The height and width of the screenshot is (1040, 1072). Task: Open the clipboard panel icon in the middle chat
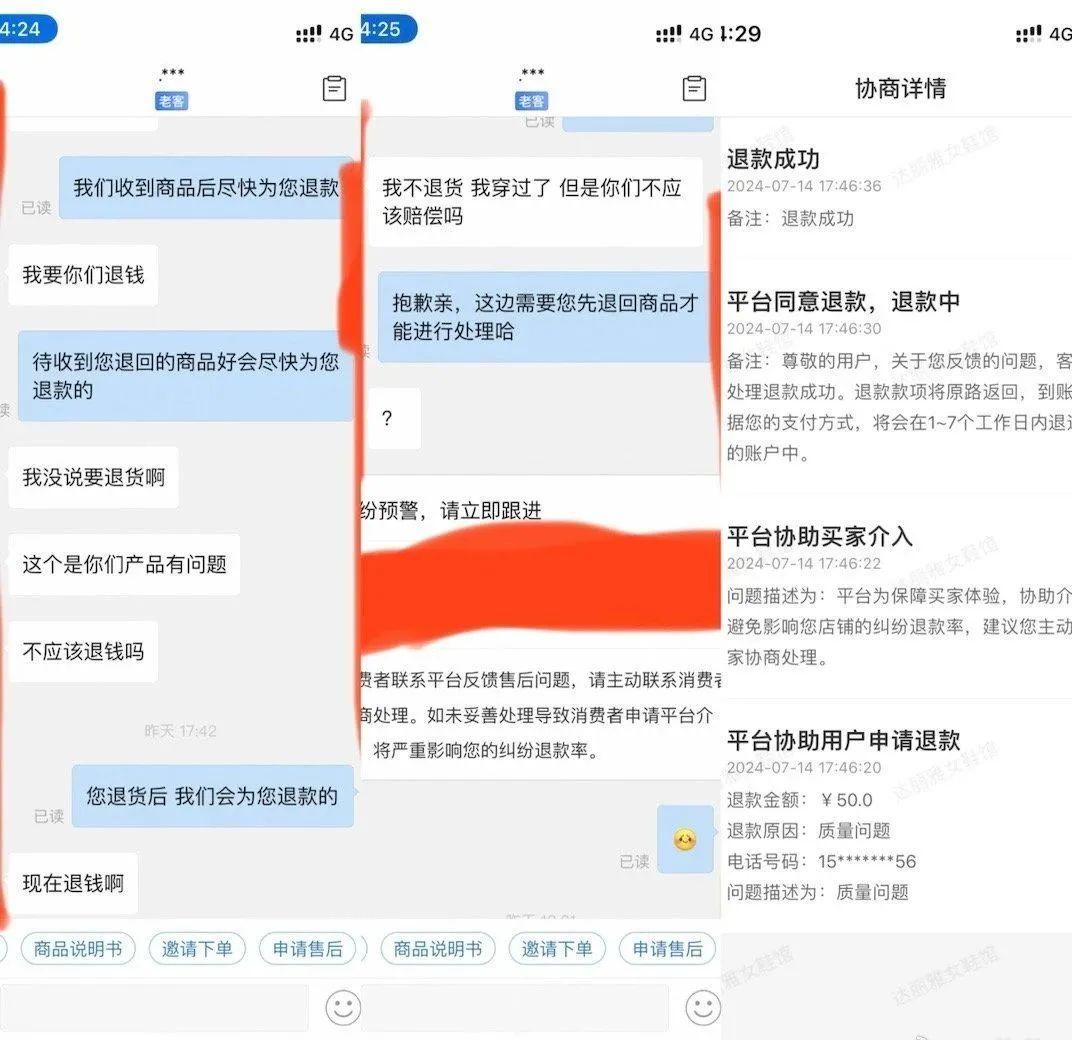point(694,88)
